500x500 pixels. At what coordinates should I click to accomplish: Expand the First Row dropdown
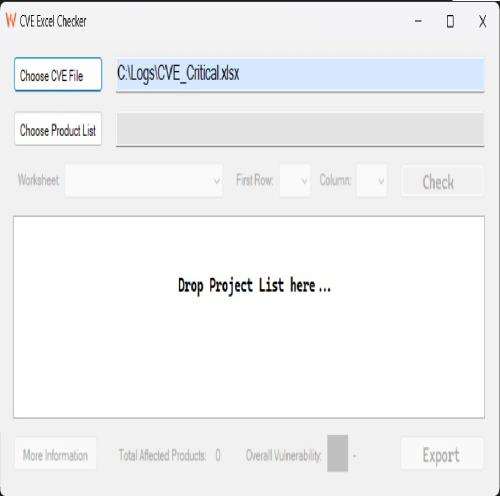[x=295, y=180]
